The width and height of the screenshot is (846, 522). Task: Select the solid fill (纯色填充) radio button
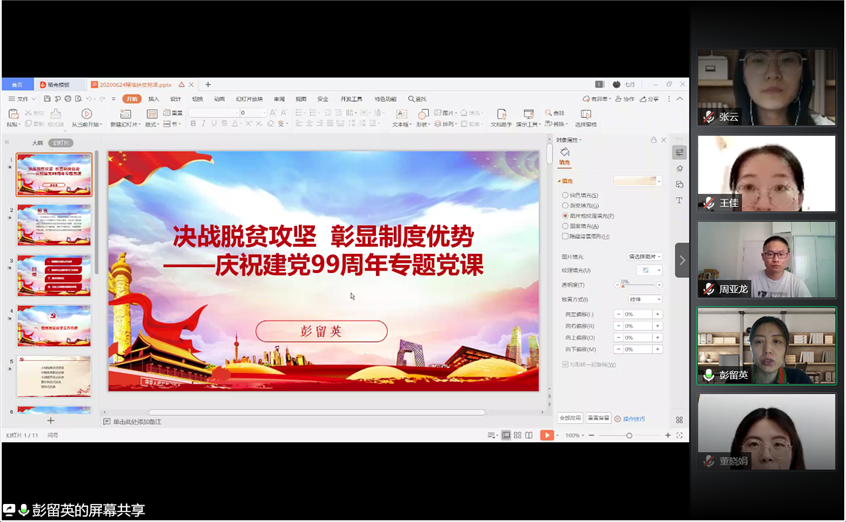click(x=565, y=195)
